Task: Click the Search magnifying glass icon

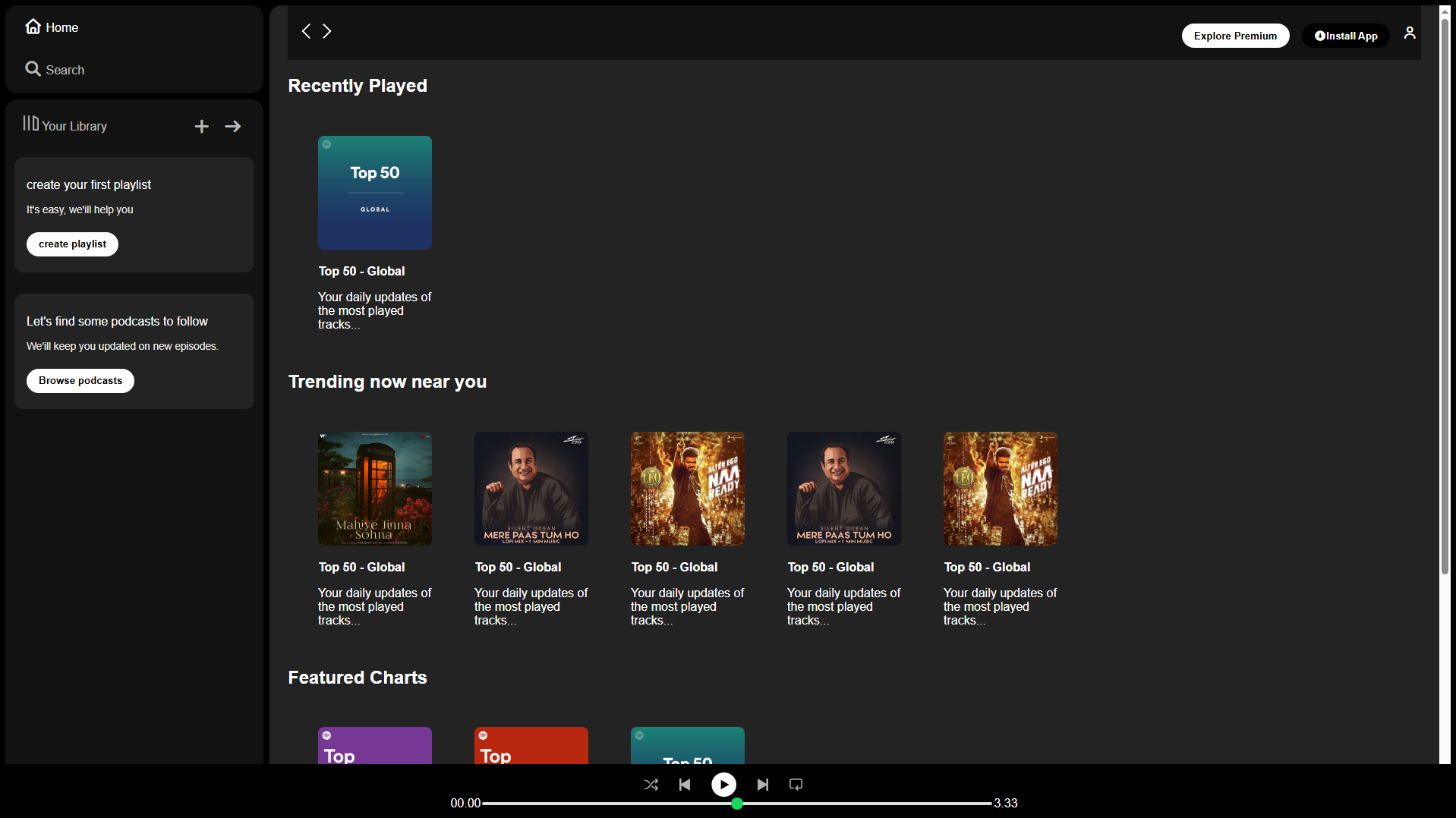Action: pyautogui.click(x=33, y=69)
